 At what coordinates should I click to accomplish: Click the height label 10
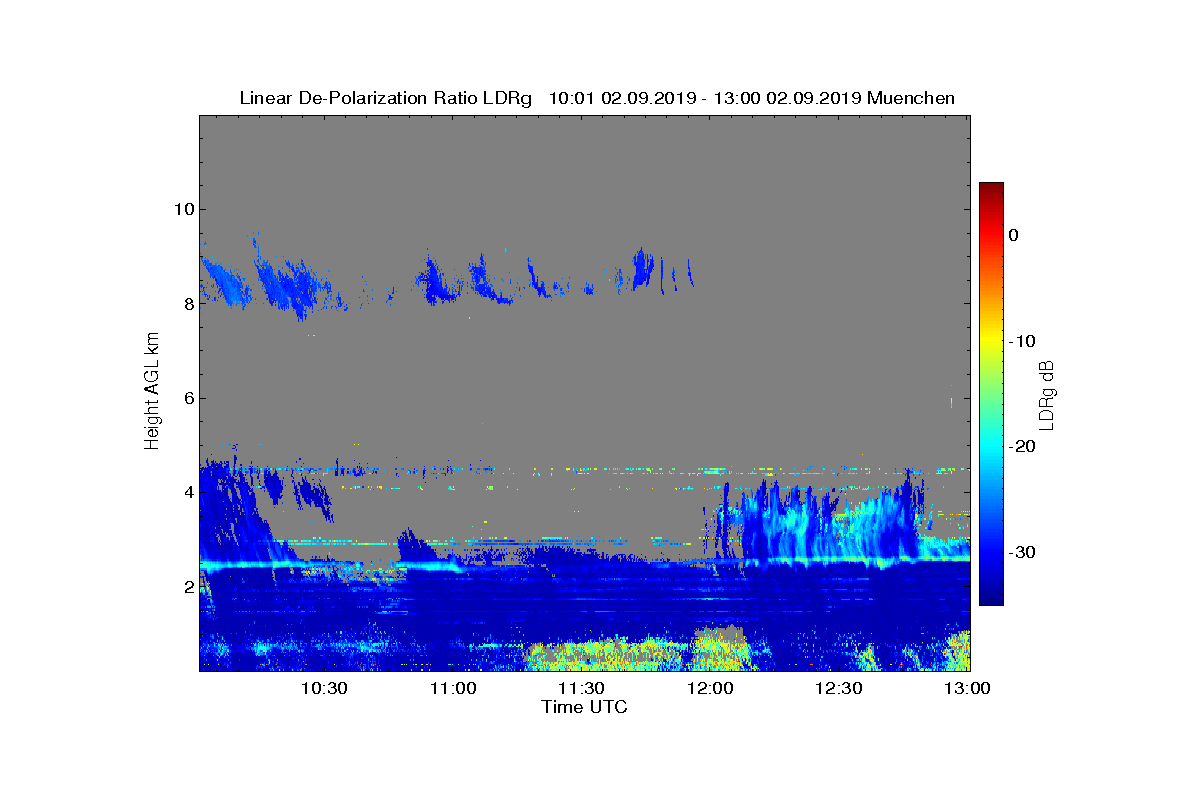(181, 209)
